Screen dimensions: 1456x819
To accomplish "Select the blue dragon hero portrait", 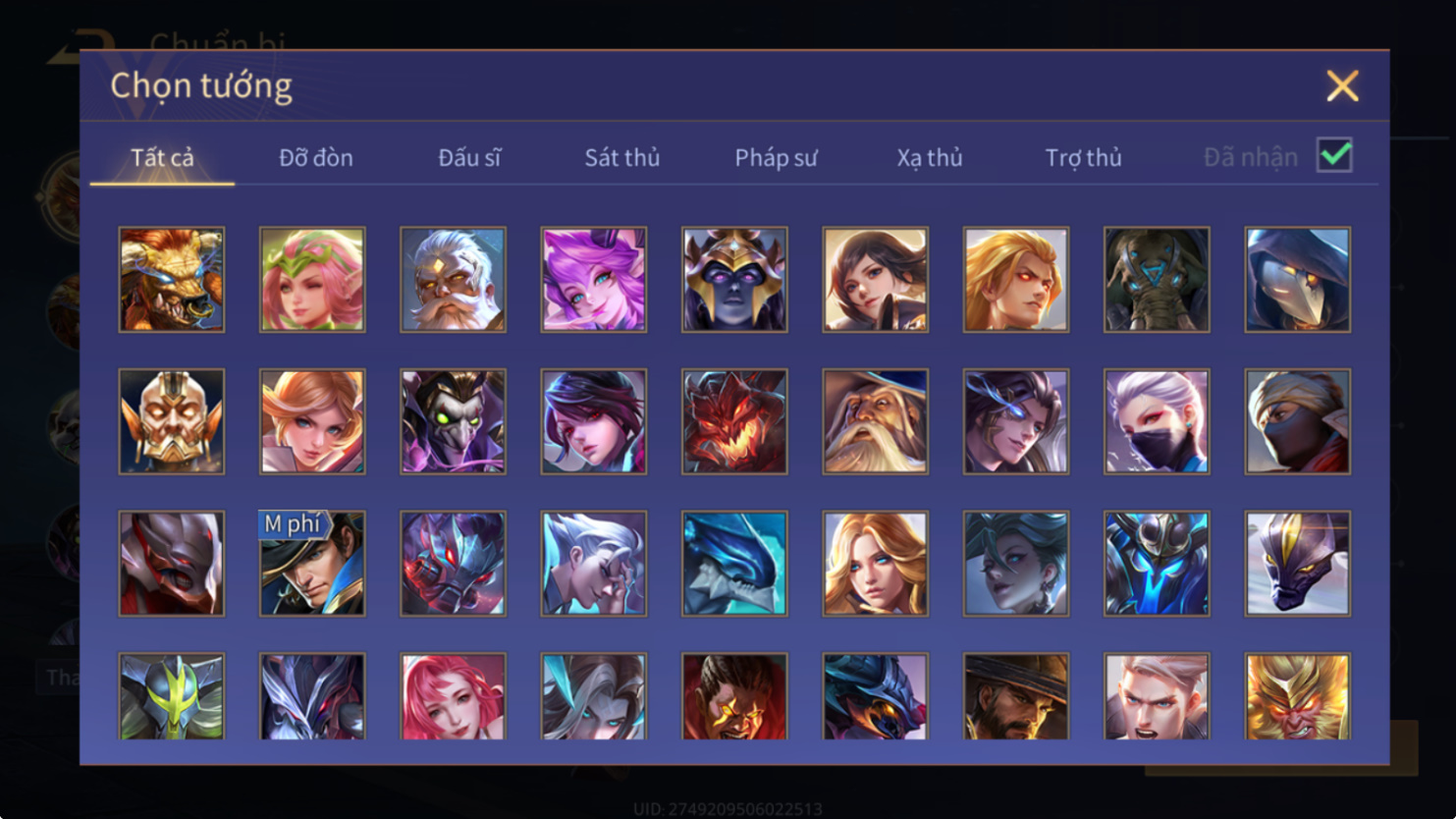I will point(734,564).
